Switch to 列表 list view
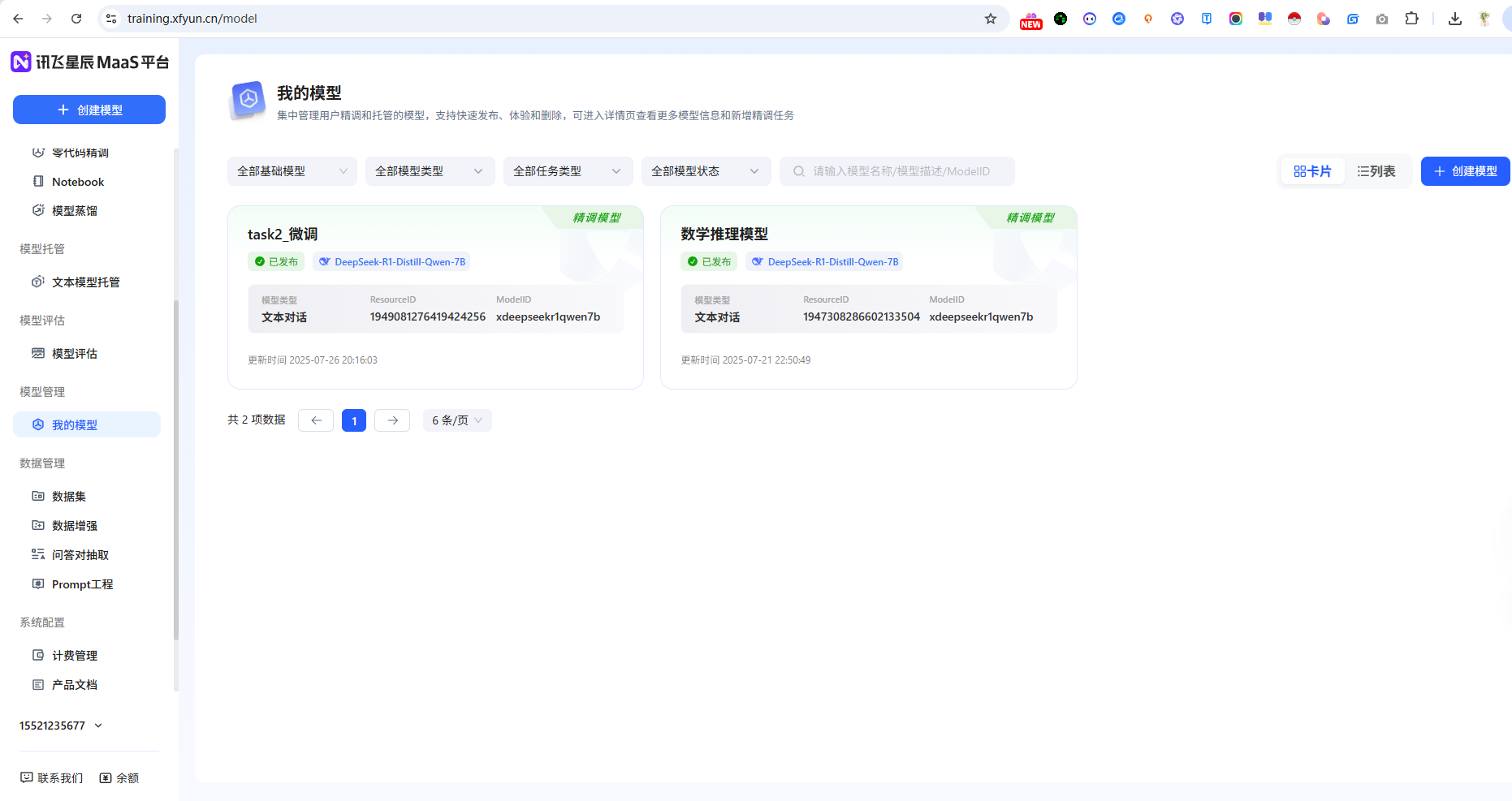1512x801 pixels. [1376, 171]
